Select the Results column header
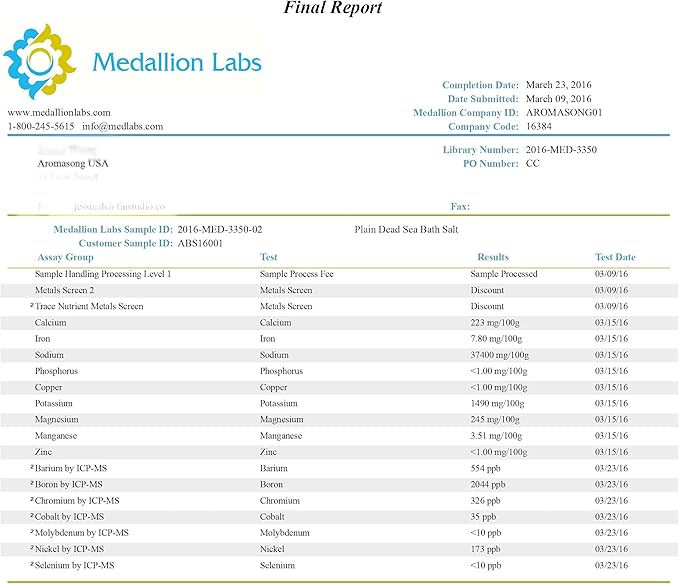 click(493, 257)
